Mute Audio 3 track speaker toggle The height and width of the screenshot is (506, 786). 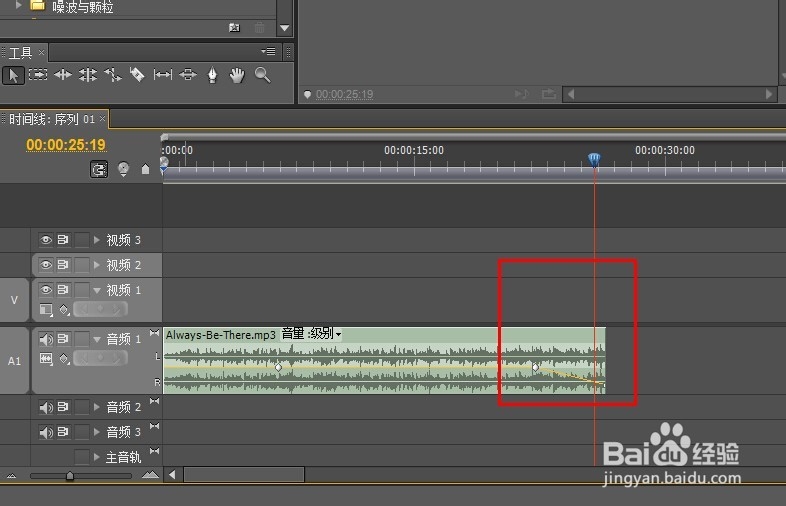coord(46,432)
